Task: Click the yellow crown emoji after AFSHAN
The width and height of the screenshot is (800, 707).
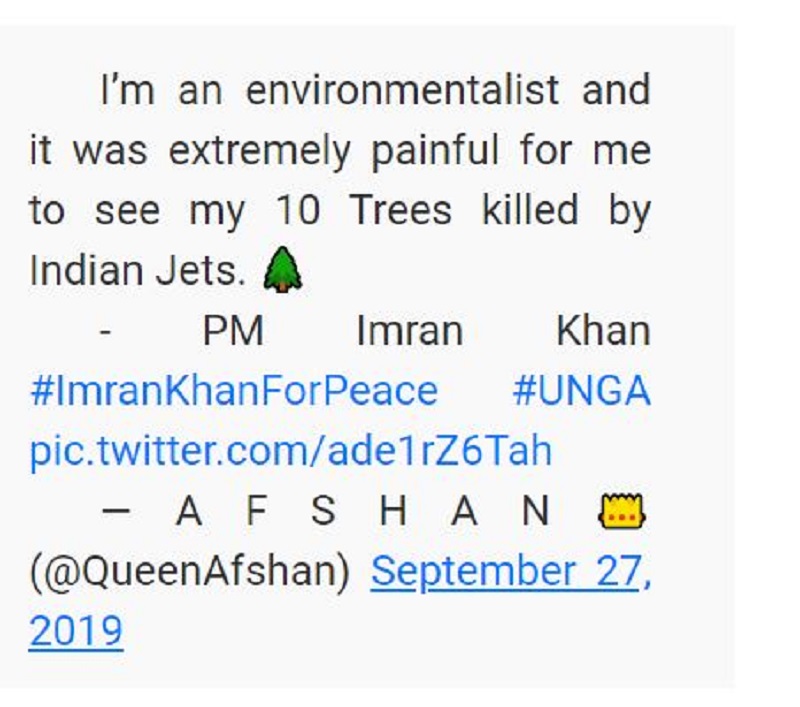Action: tap(622, 511)
